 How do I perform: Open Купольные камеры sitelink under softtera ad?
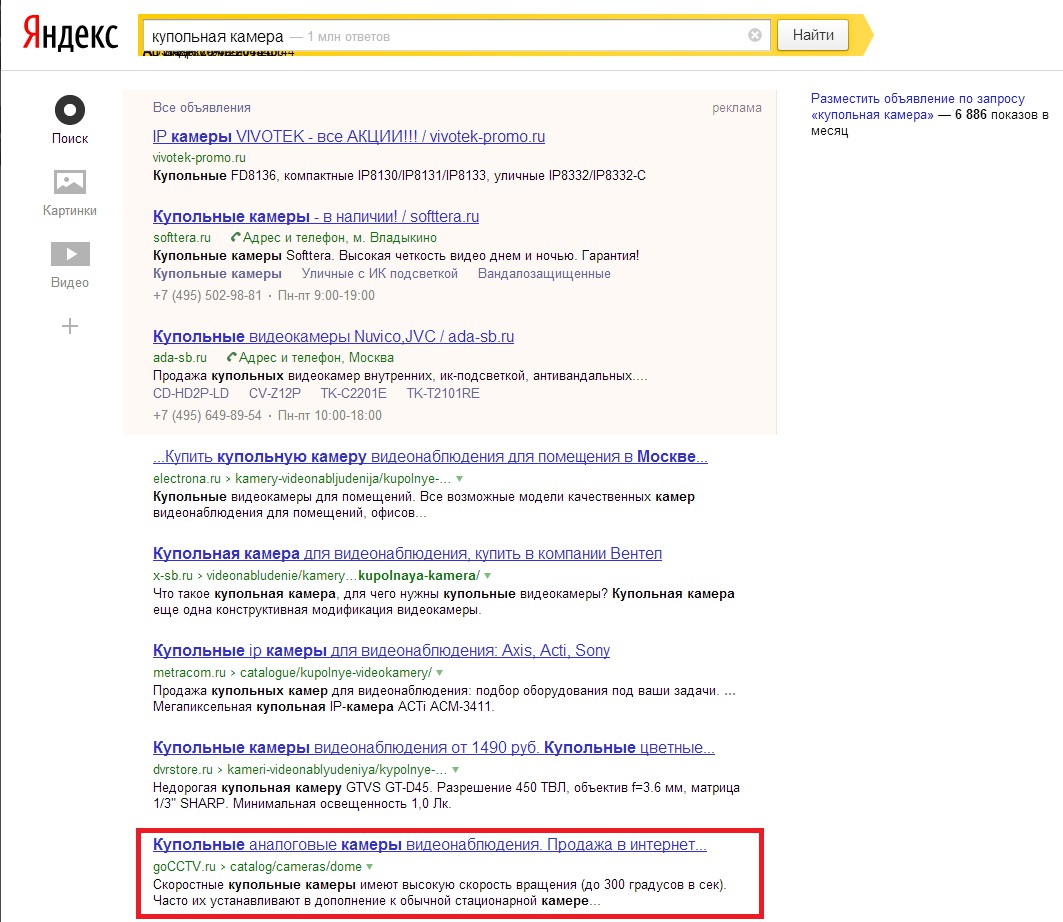point(217,273)
